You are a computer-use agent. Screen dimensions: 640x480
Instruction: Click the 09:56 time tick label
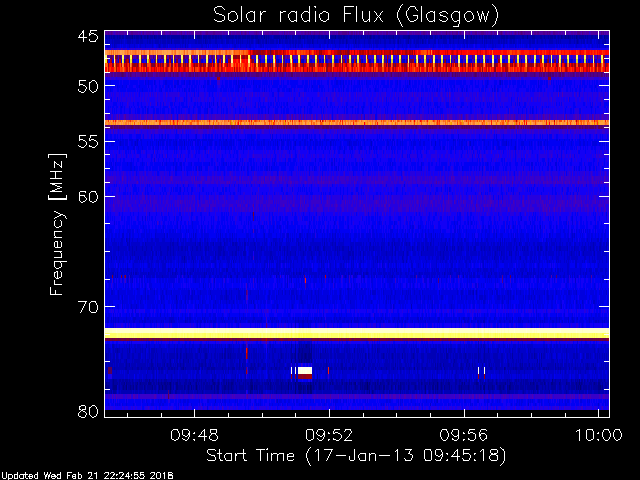coord(464,435)
